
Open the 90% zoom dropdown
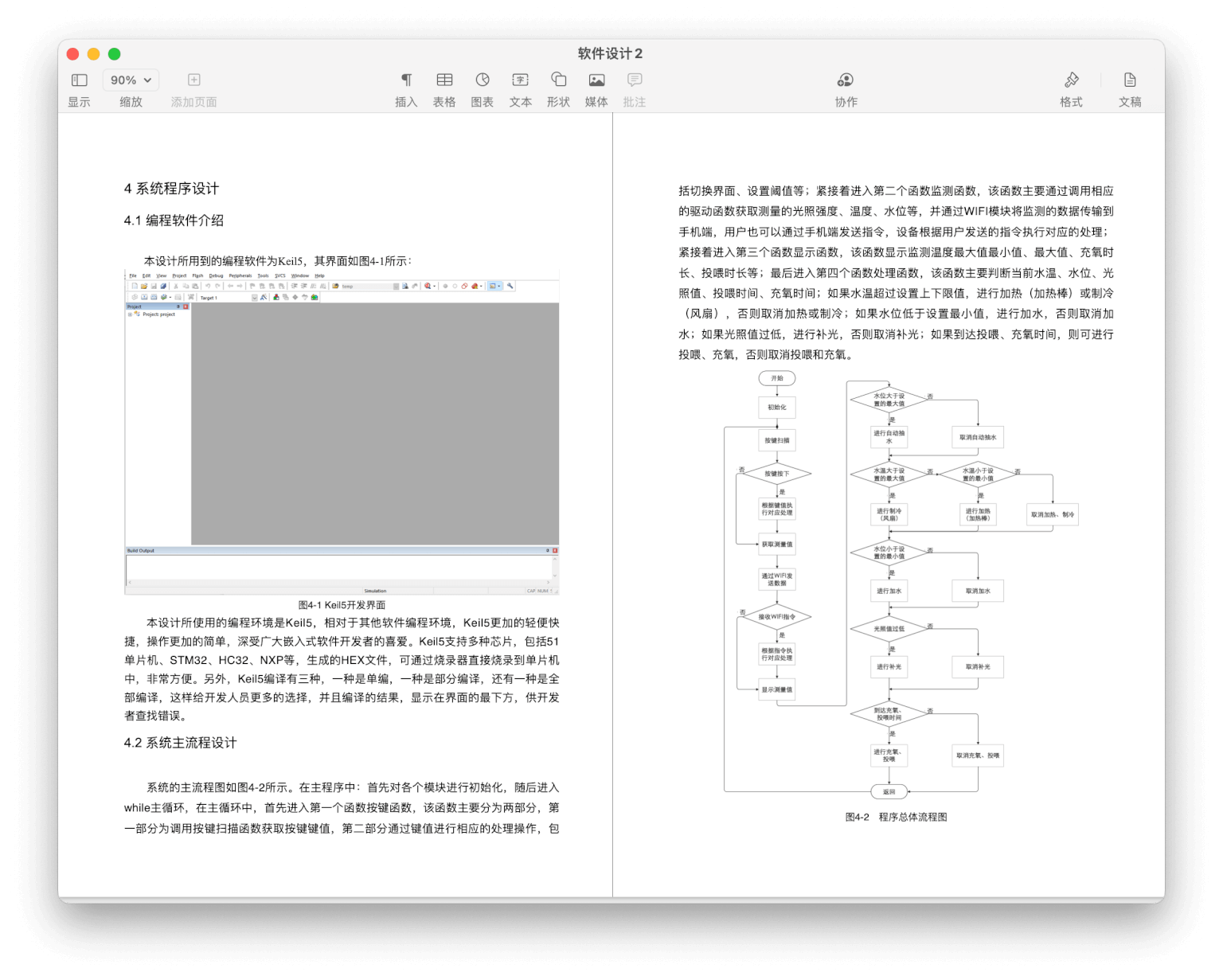click(x=131, y=80)
